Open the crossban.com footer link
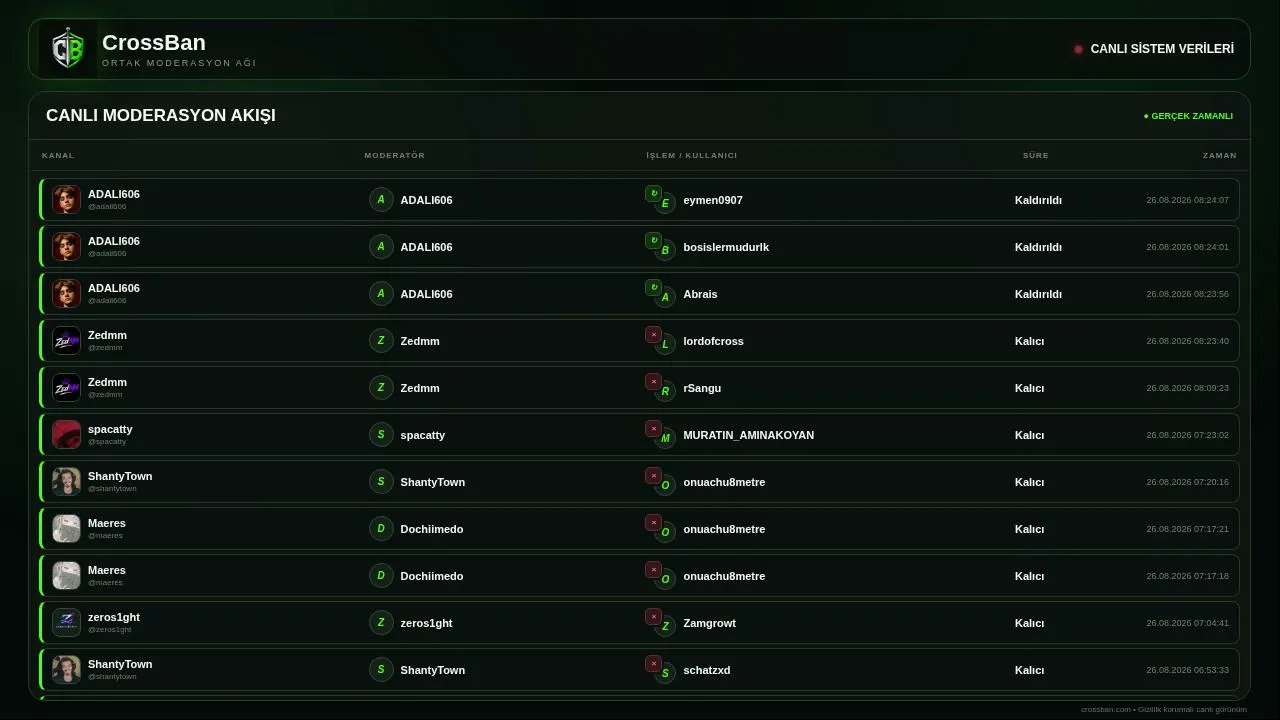 pyautogui.click(x=1106, y=710)
